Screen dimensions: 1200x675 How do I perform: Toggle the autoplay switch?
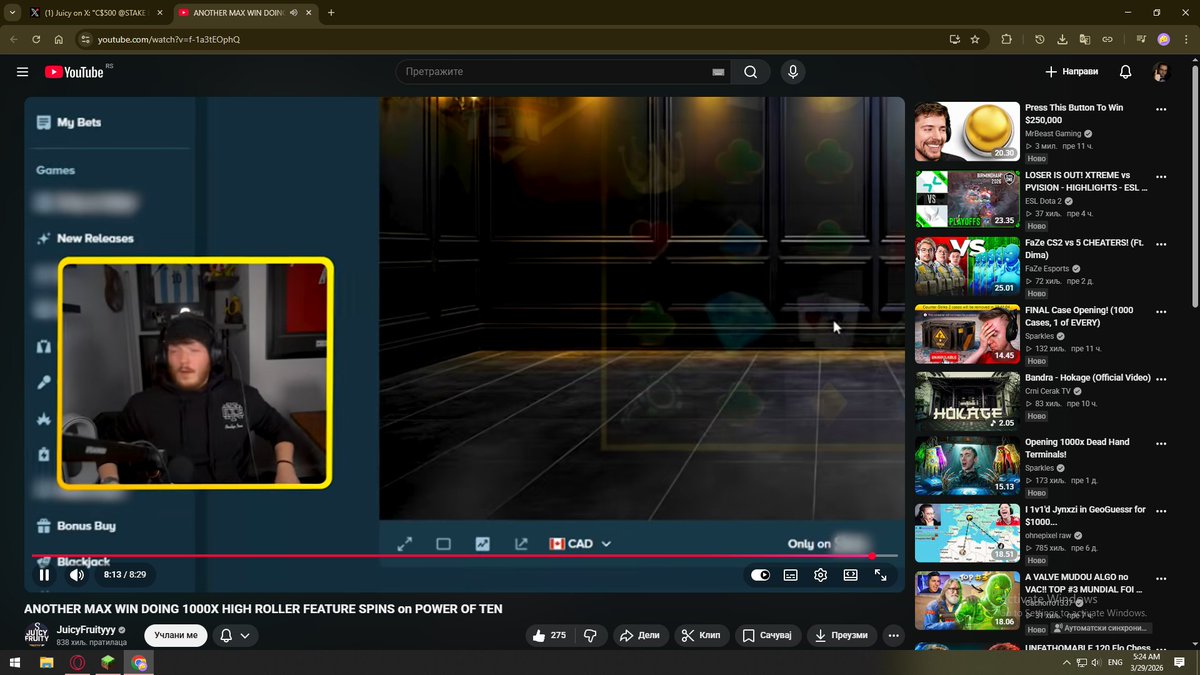tap(760, 575)
